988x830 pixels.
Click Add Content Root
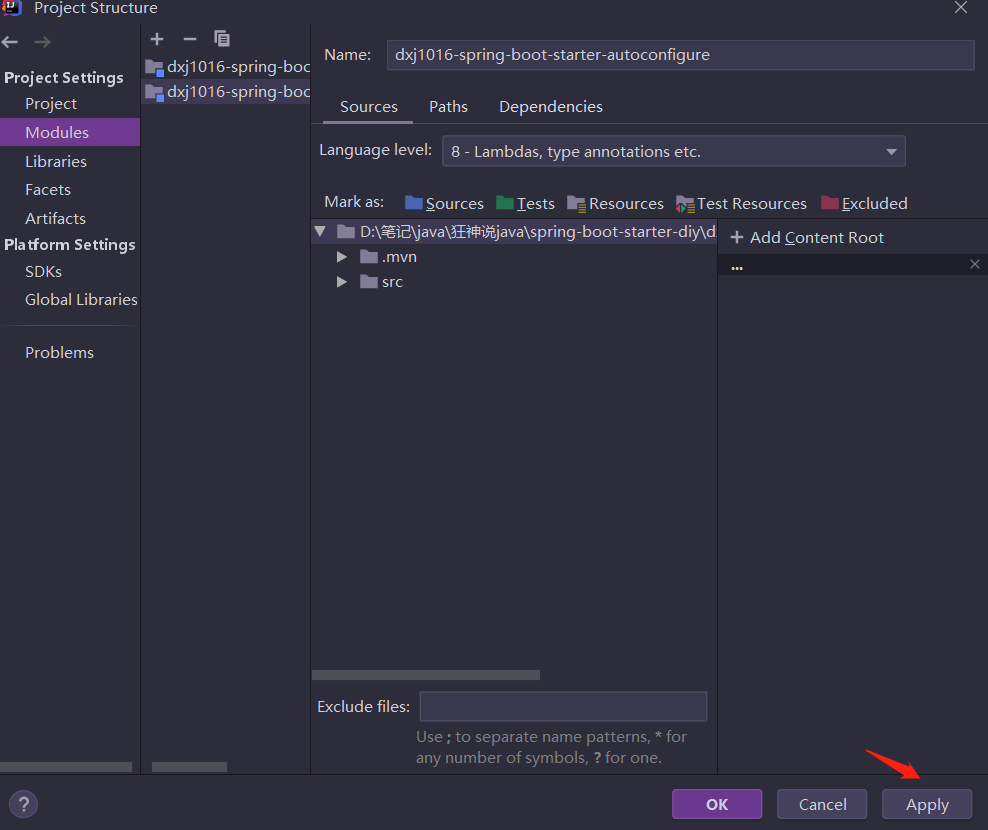(807, 238)
